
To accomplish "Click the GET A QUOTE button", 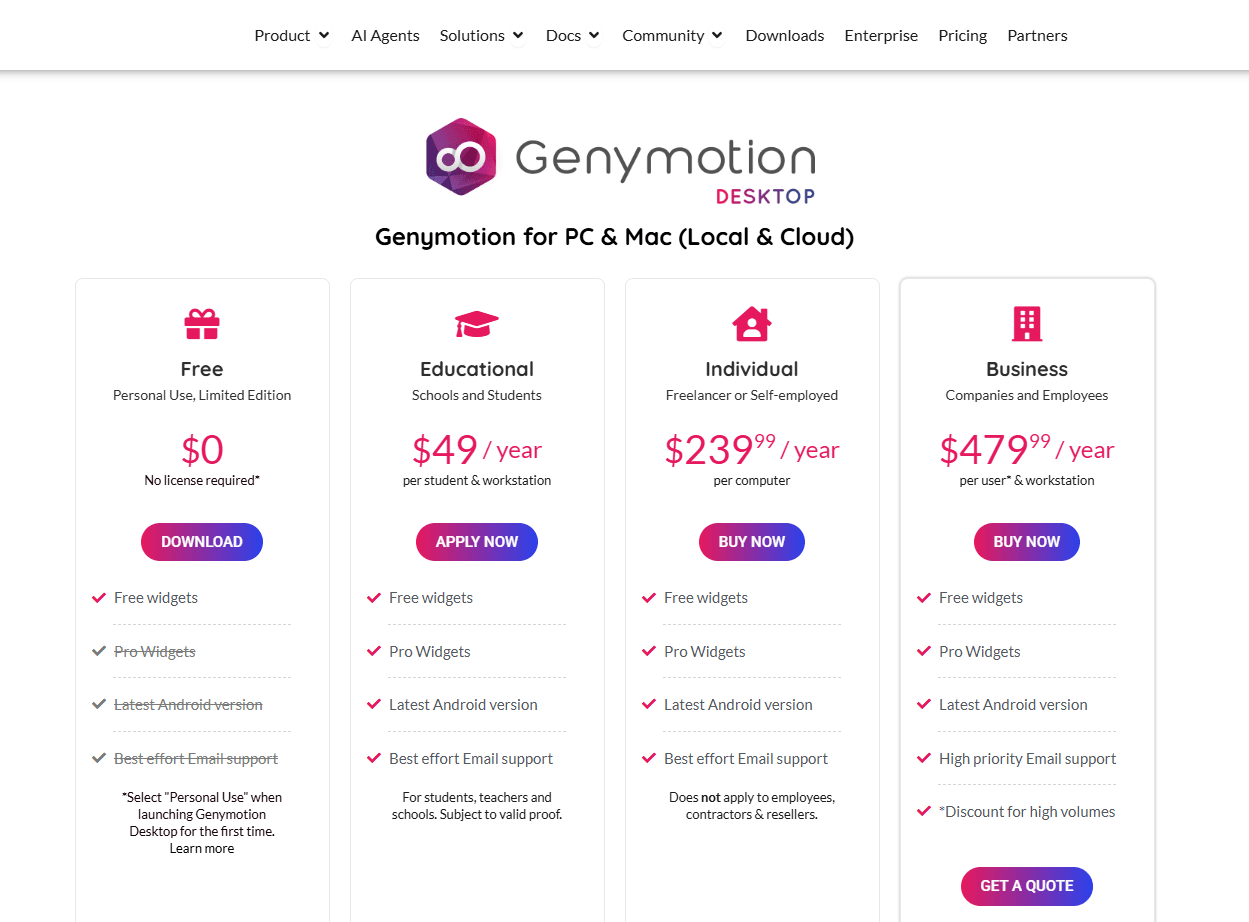I will coord(1027,886).
